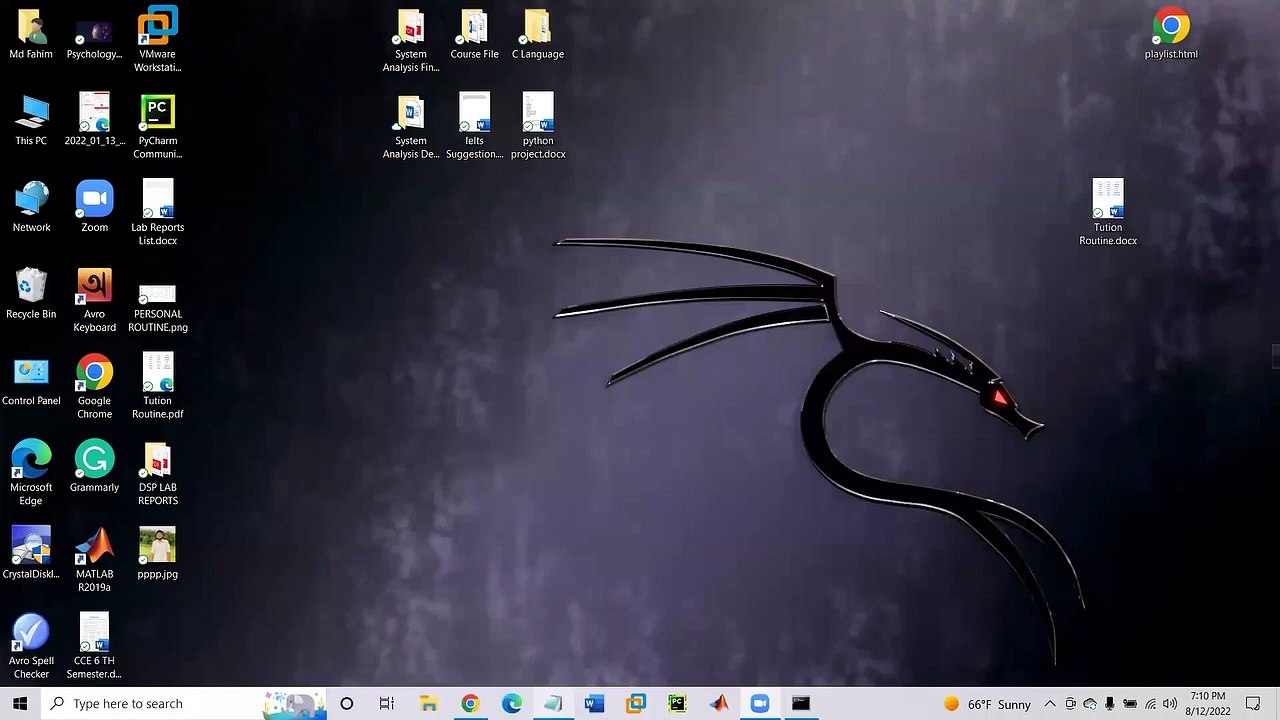1280x720 pixels.
Task: Open Wi-Fi network settings flyout
Action: [x=1150, y=704]
